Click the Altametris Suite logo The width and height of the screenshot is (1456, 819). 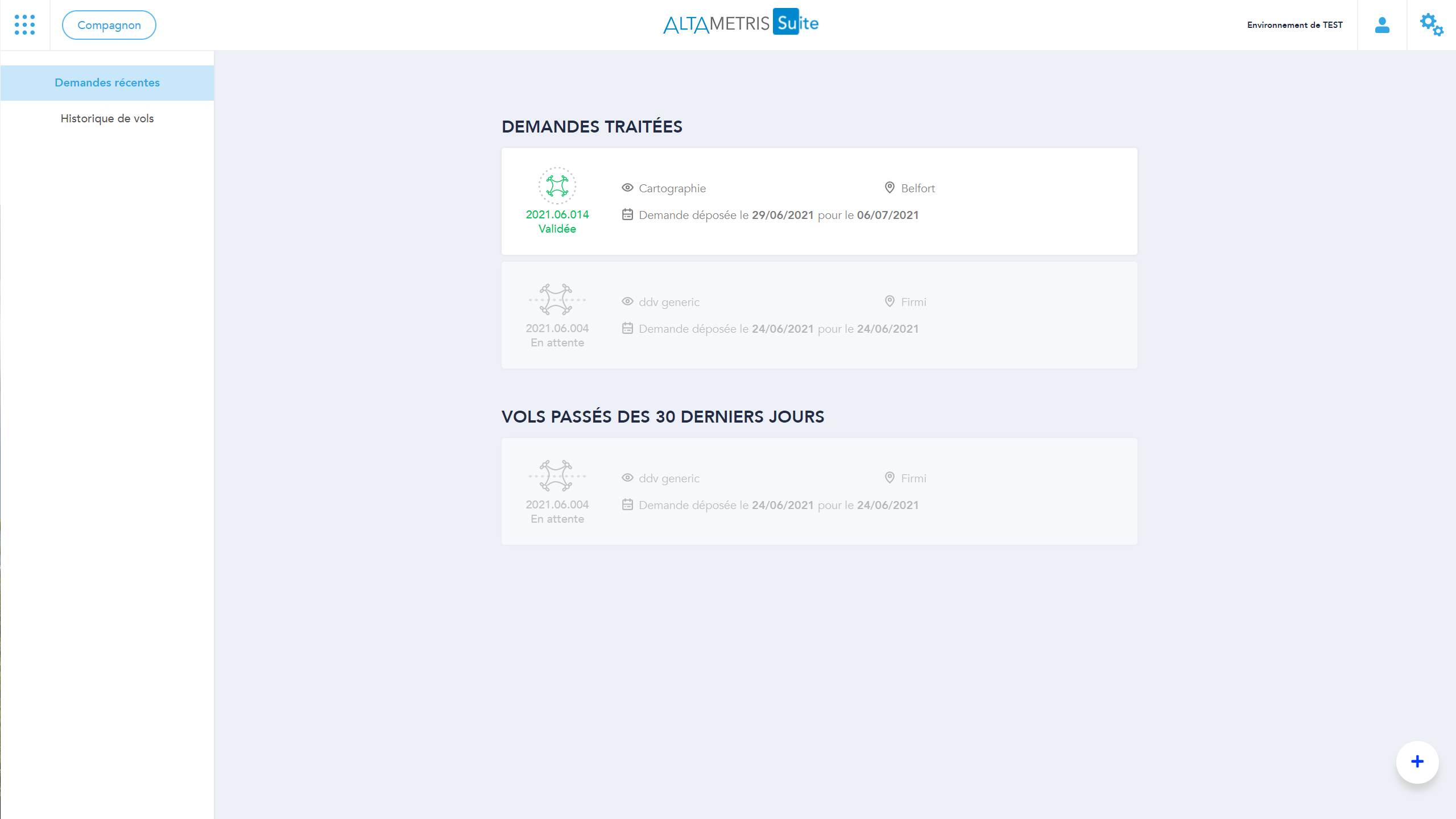pos(741,23)
